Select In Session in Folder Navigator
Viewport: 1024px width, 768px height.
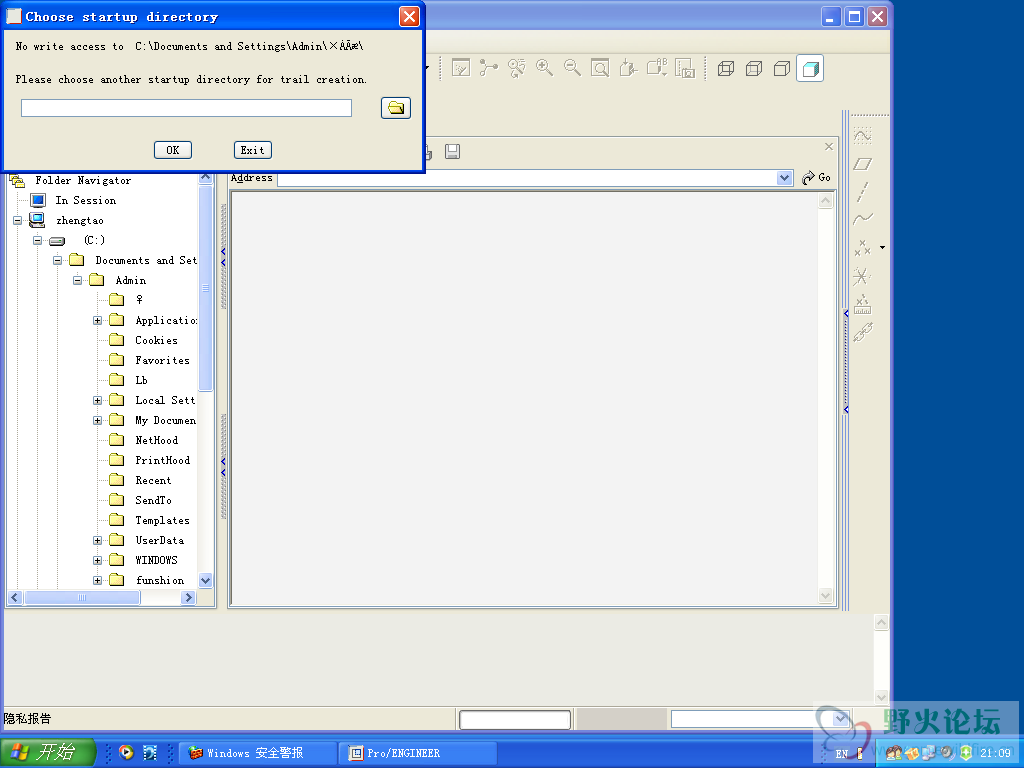coord(86,200)
